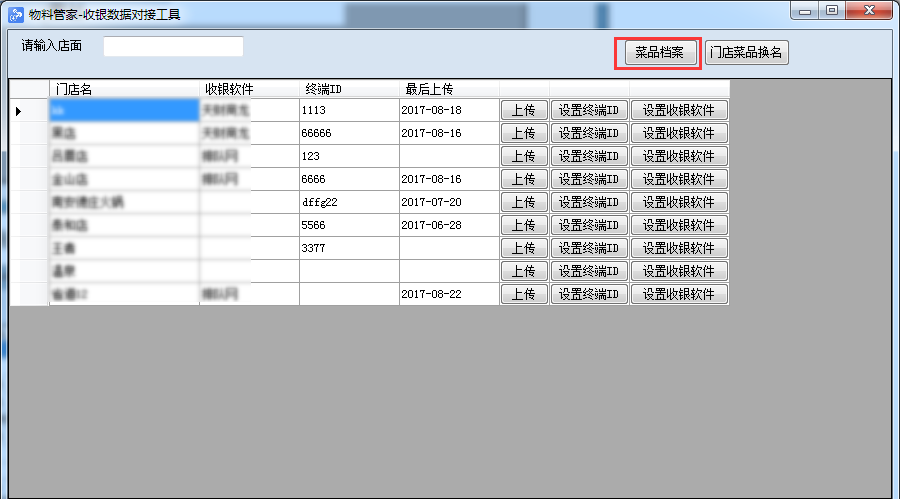This screenshot has height=499, width=900.
Task: Click 设置收银软件 for terminal 123 row
Action: click(679, 156)
